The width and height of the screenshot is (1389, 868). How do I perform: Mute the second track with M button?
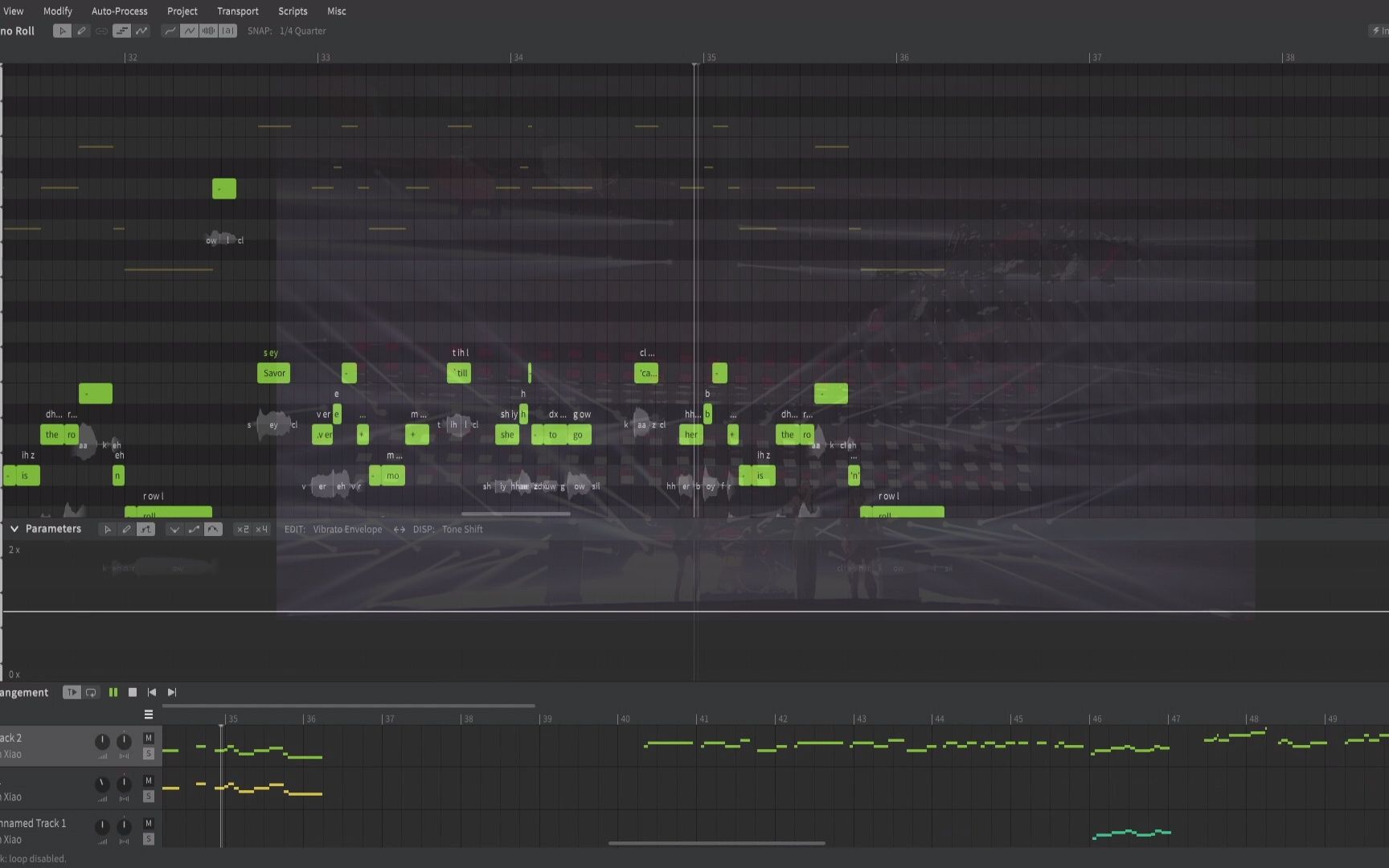pos(148,780)
